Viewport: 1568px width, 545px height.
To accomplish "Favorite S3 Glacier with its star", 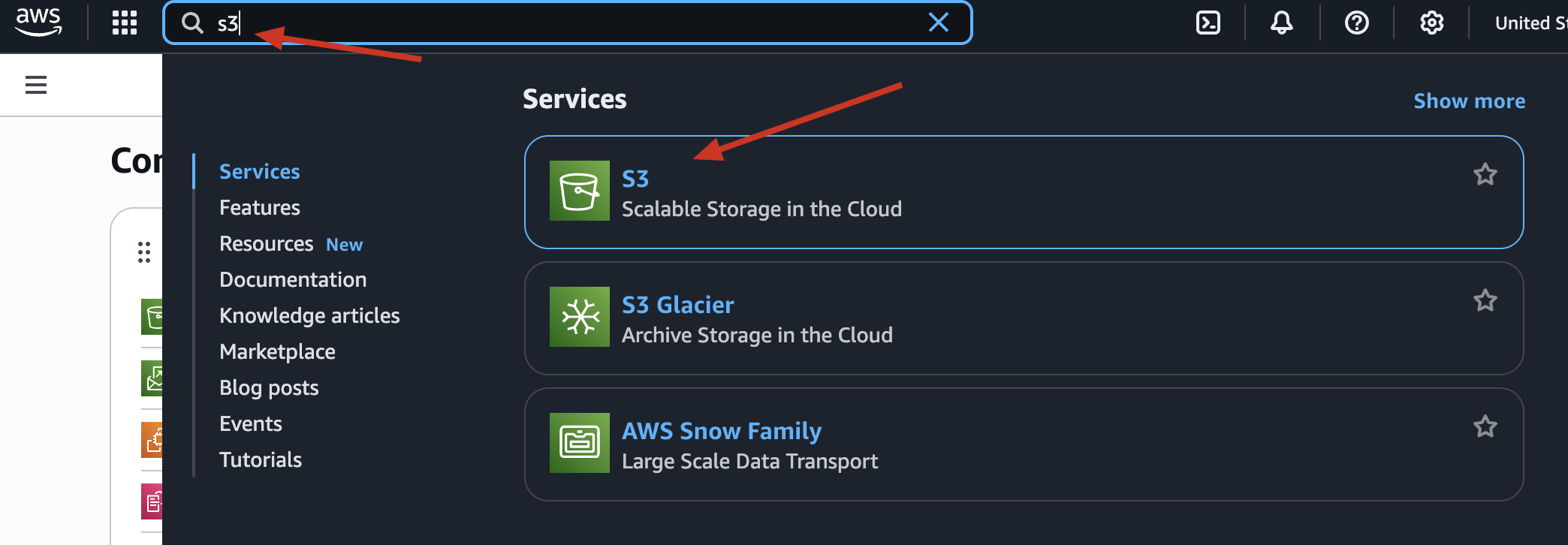I will point(1485,301).
